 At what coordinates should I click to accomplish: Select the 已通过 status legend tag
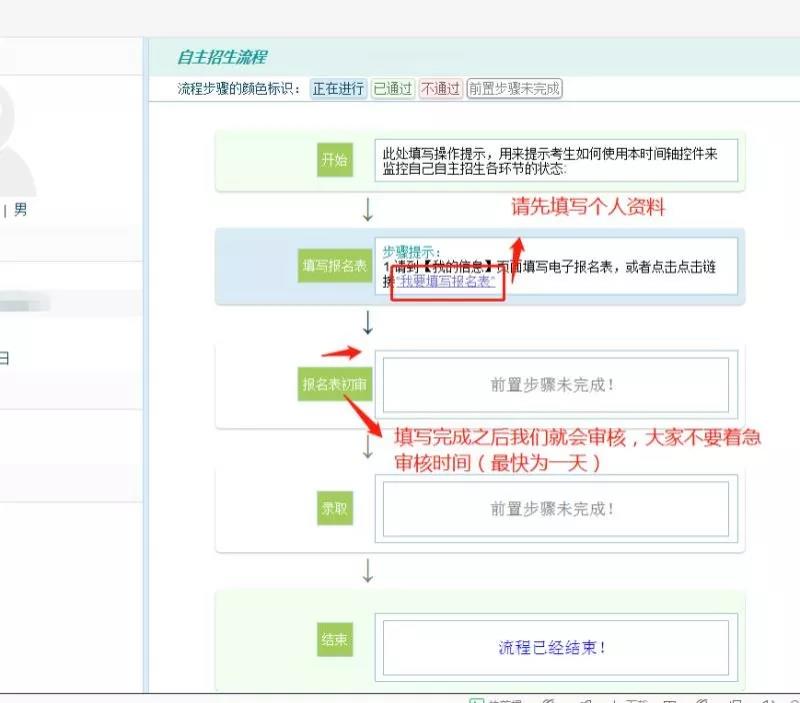coord(392,88)
